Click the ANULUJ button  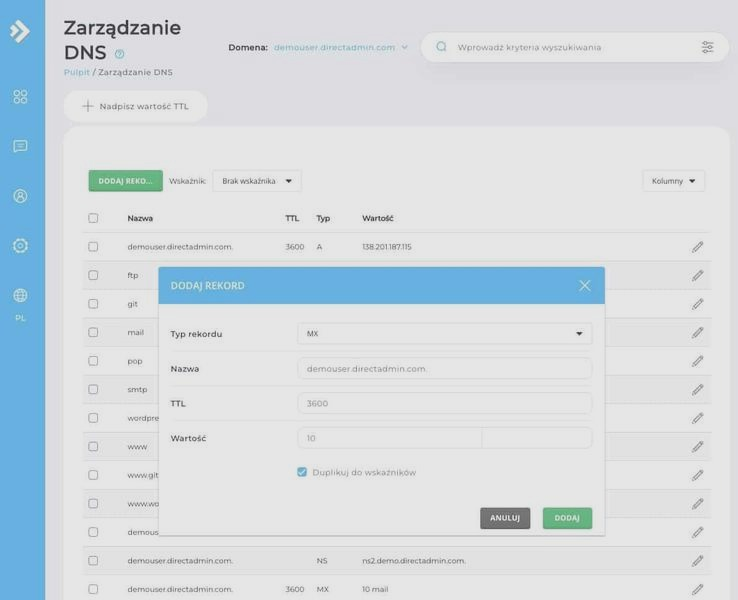coord(505,518)
